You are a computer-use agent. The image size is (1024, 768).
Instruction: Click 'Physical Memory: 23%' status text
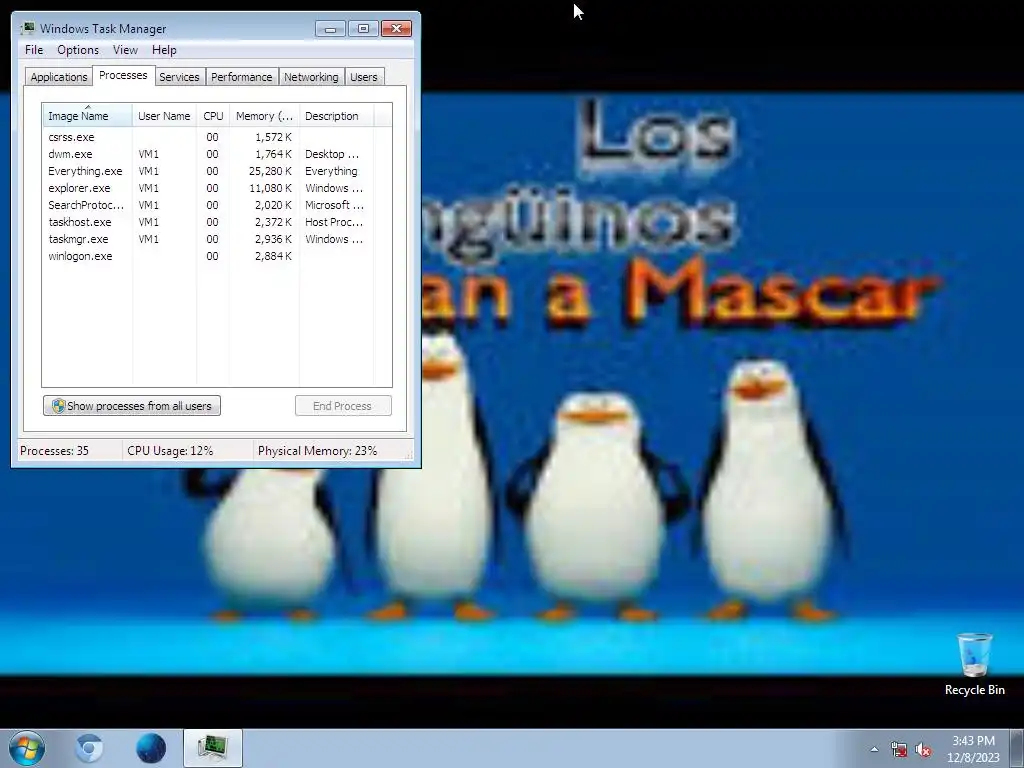click(x=317, y=451)
